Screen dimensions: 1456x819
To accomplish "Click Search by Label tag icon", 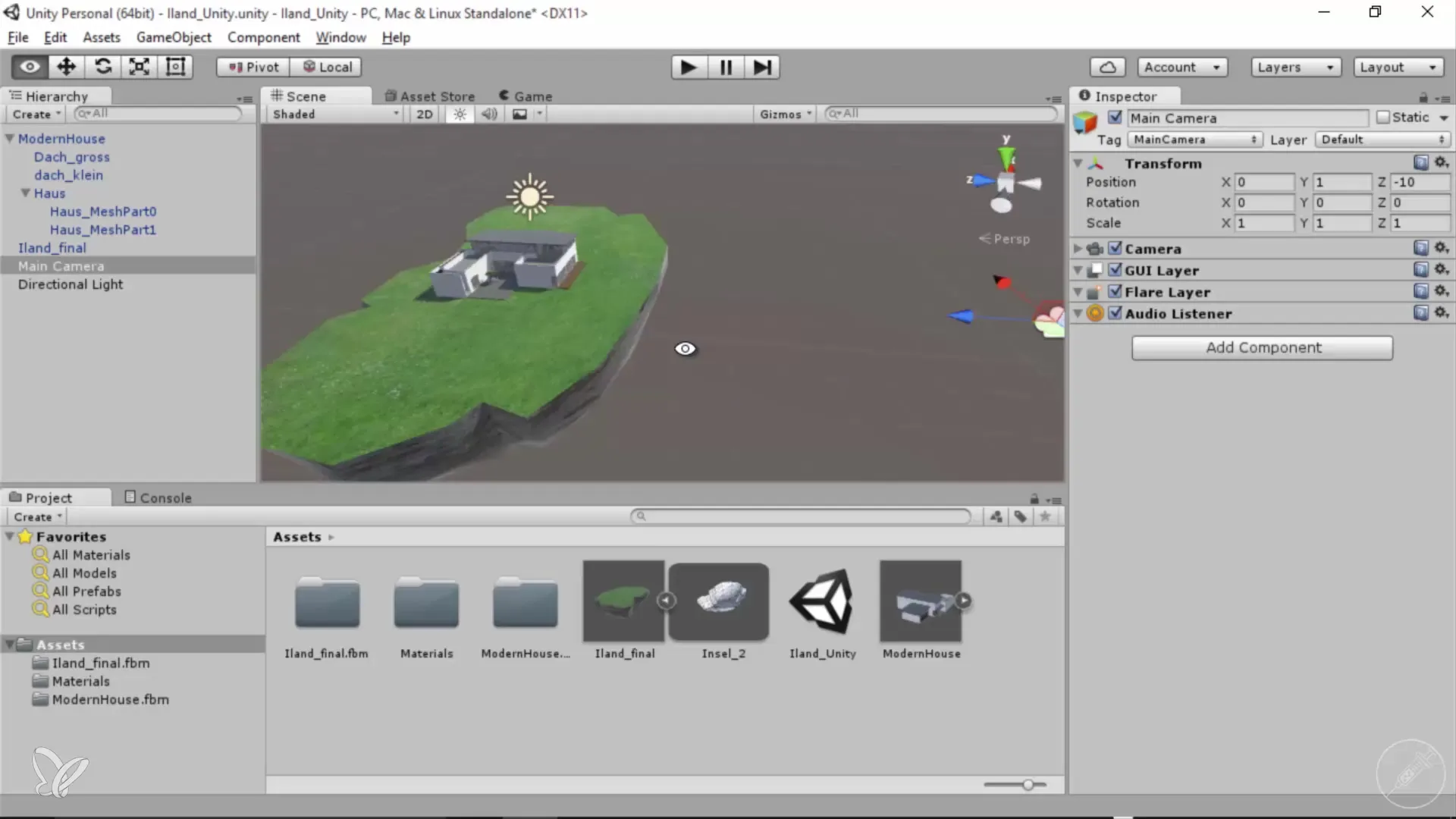I will (x=1021, y=516).
